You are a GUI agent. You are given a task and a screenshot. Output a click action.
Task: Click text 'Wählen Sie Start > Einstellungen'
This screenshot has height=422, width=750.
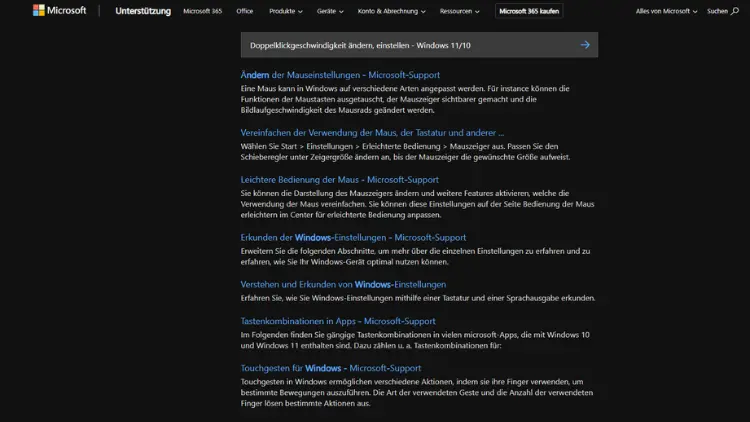pyautogui.click(x=297, y=146)
